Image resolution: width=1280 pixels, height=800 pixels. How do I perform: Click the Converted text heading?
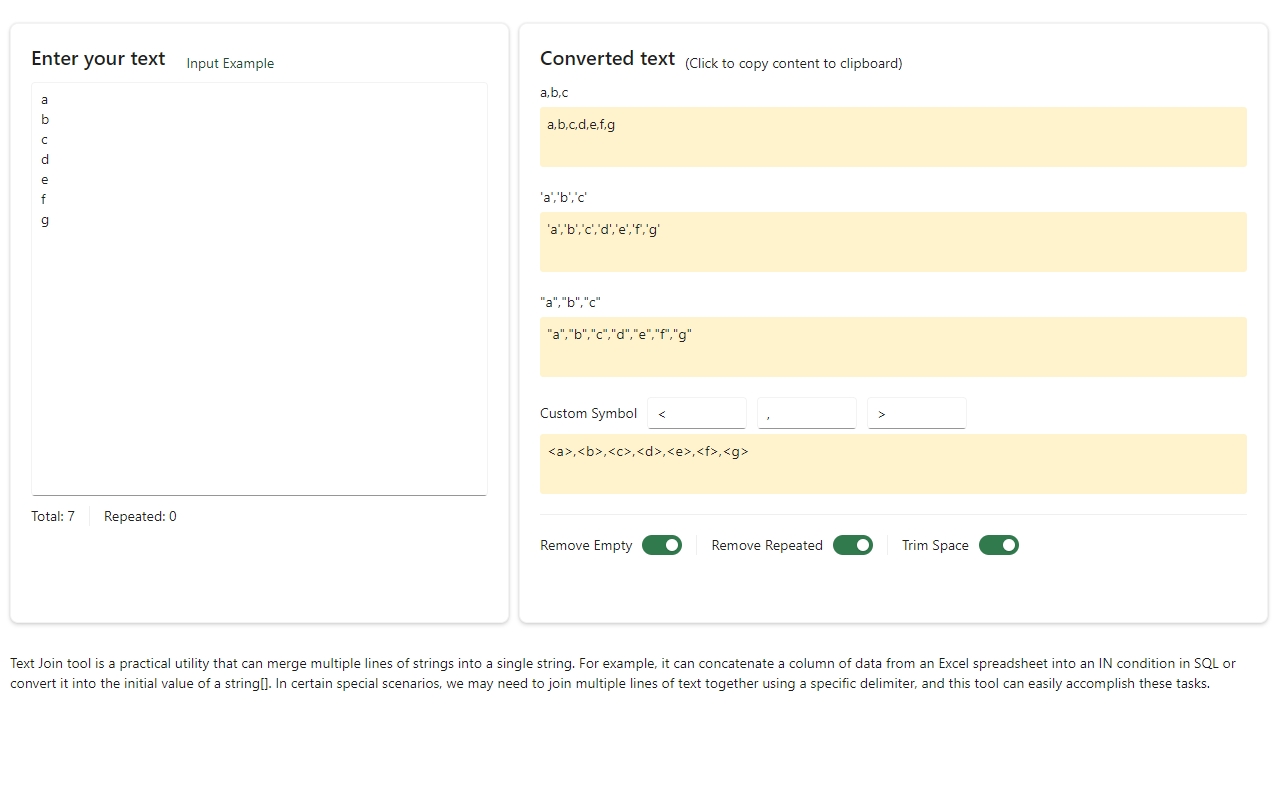[607, 59]
